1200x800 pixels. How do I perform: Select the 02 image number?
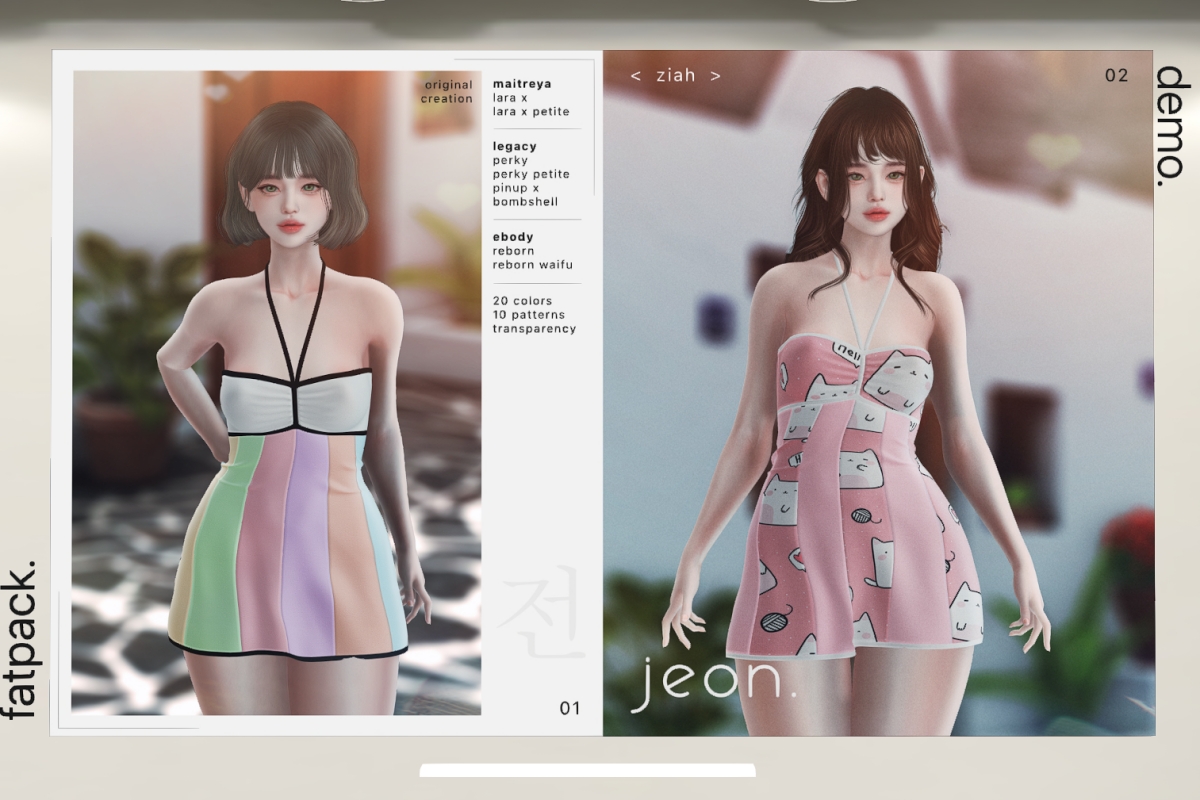(x=1116, y=76)
